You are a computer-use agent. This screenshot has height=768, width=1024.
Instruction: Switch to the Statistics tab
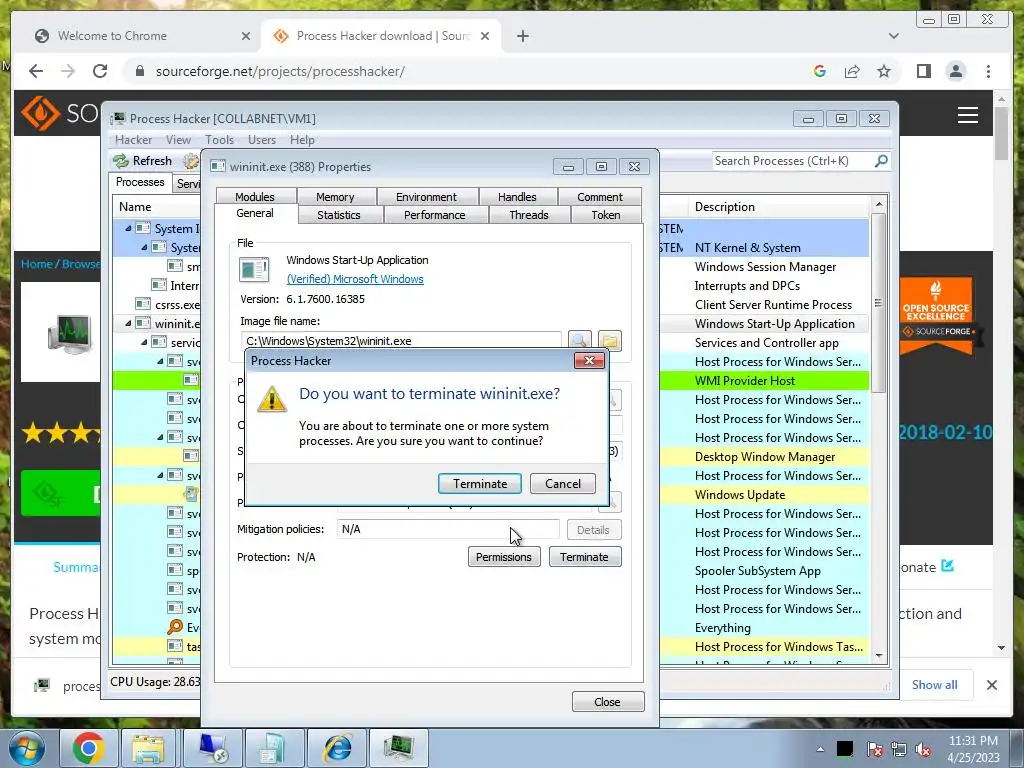click(x=338, y=215)
